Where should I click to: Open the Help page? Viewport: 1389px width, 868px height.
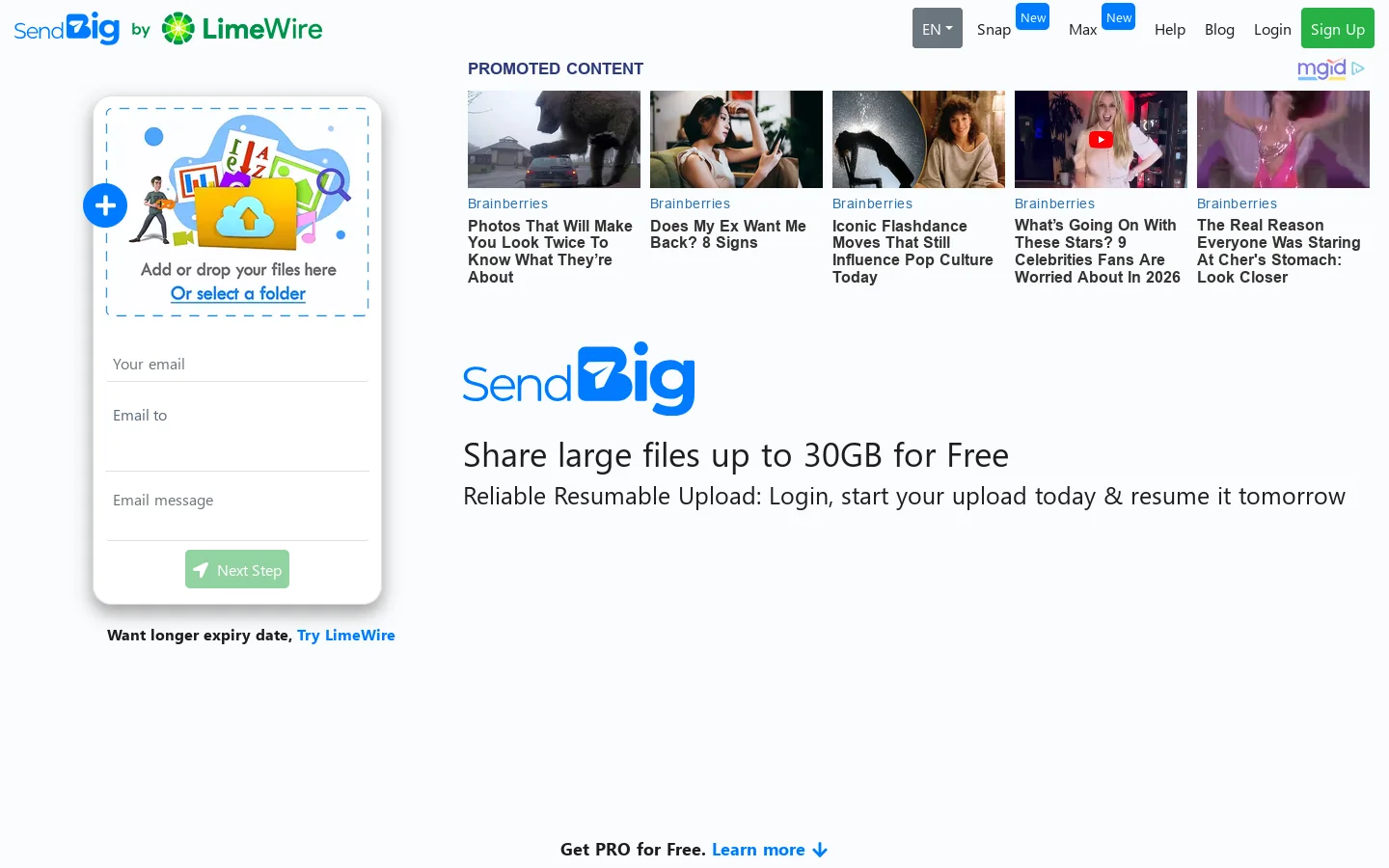1170,30
